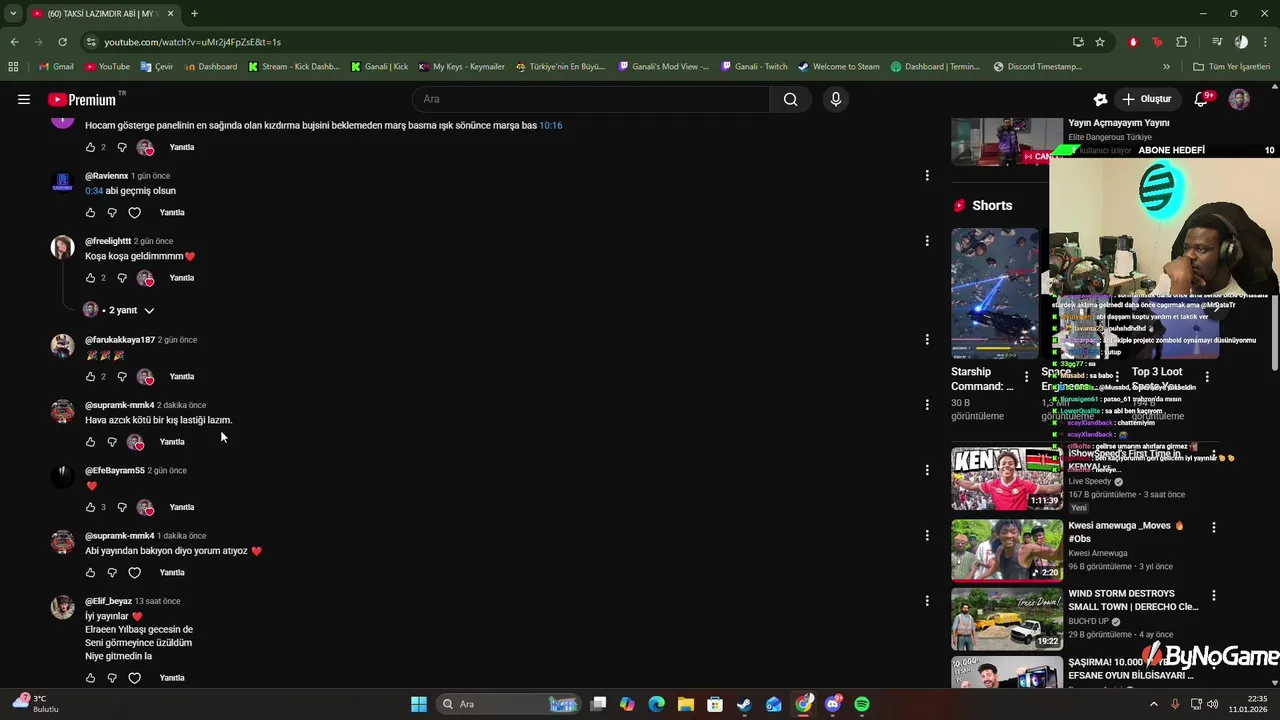Open options menu for 'Abi yayından bakıyon' comment

pyautogui.click(x=927, y=535)
